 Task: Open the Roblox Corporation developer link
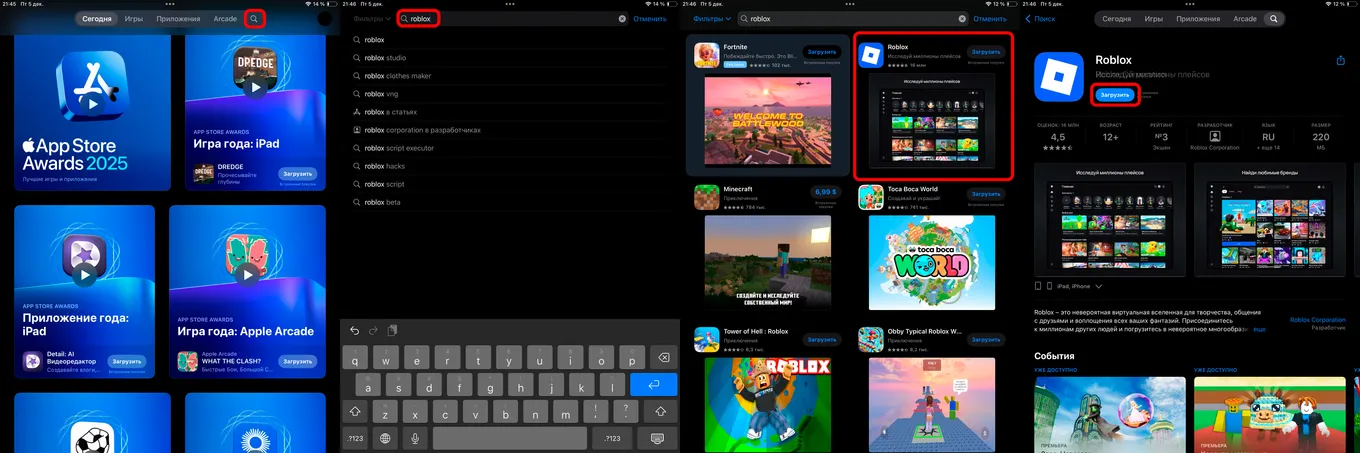pyautogui.click(x=1317, y=320)
